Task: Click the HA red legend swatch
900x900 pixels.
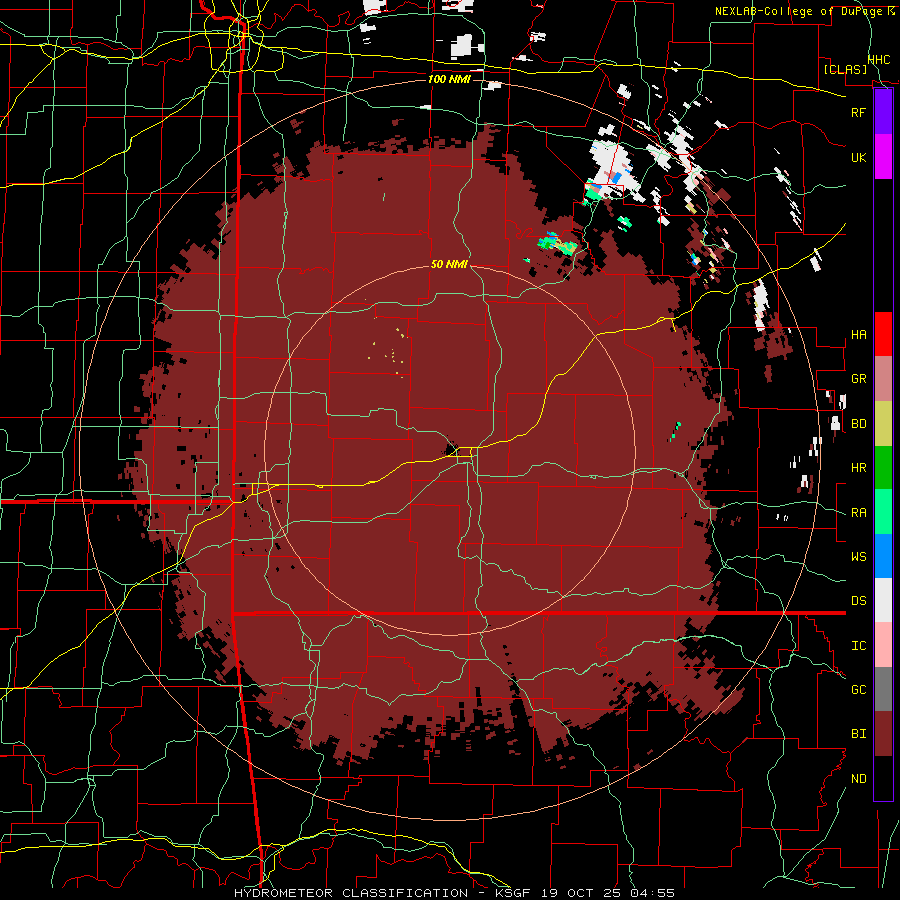Action: [883, 334]
